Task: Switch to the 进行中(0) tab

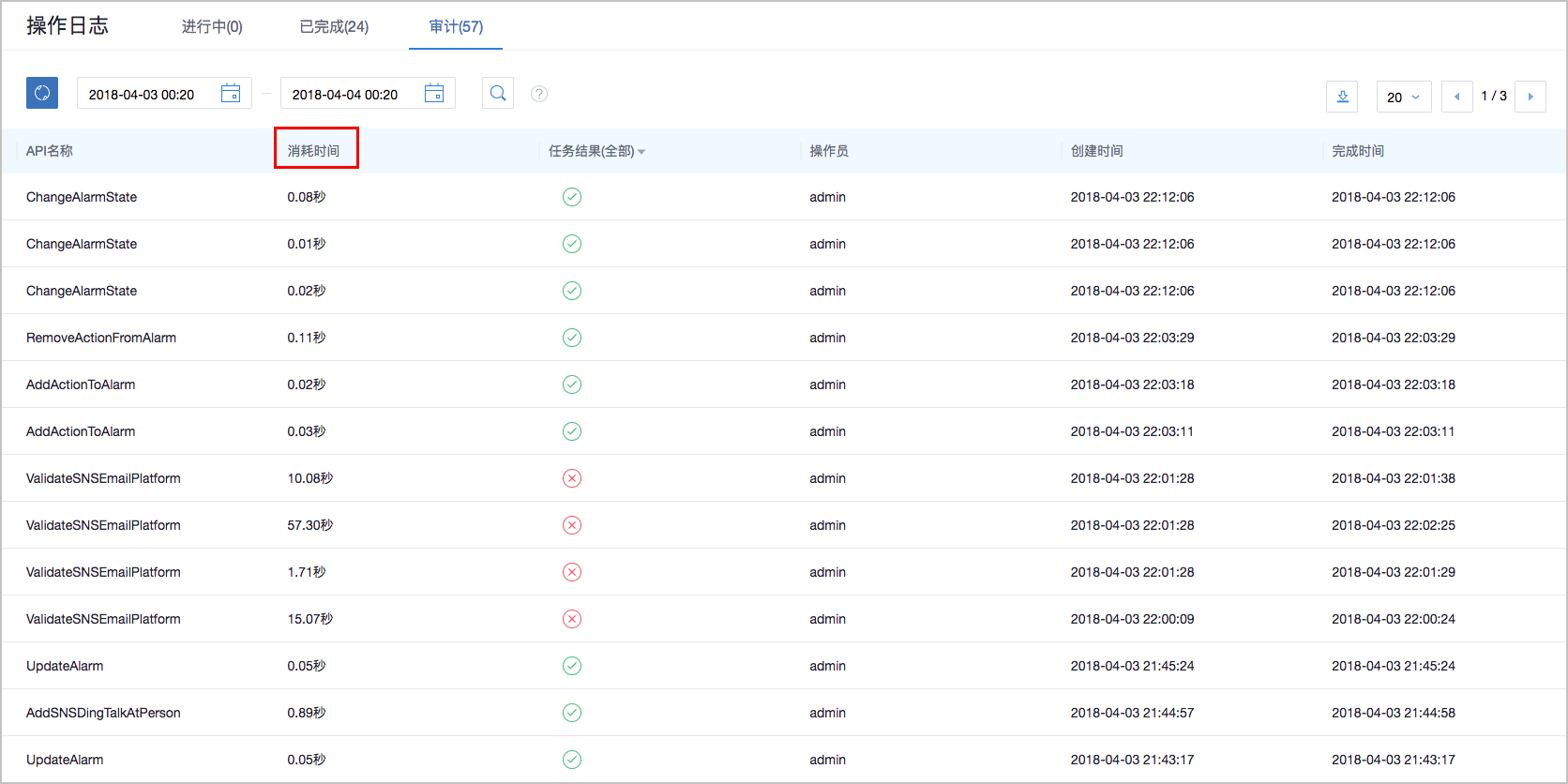Action: point(212,26)
